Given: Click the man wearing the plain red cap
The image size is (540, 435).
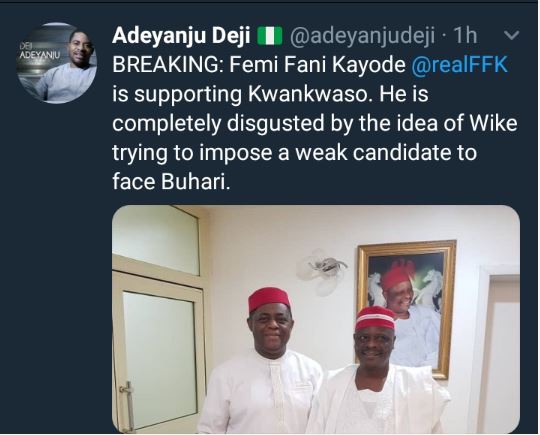Looking at the screenshot, I should coord(262,362).
